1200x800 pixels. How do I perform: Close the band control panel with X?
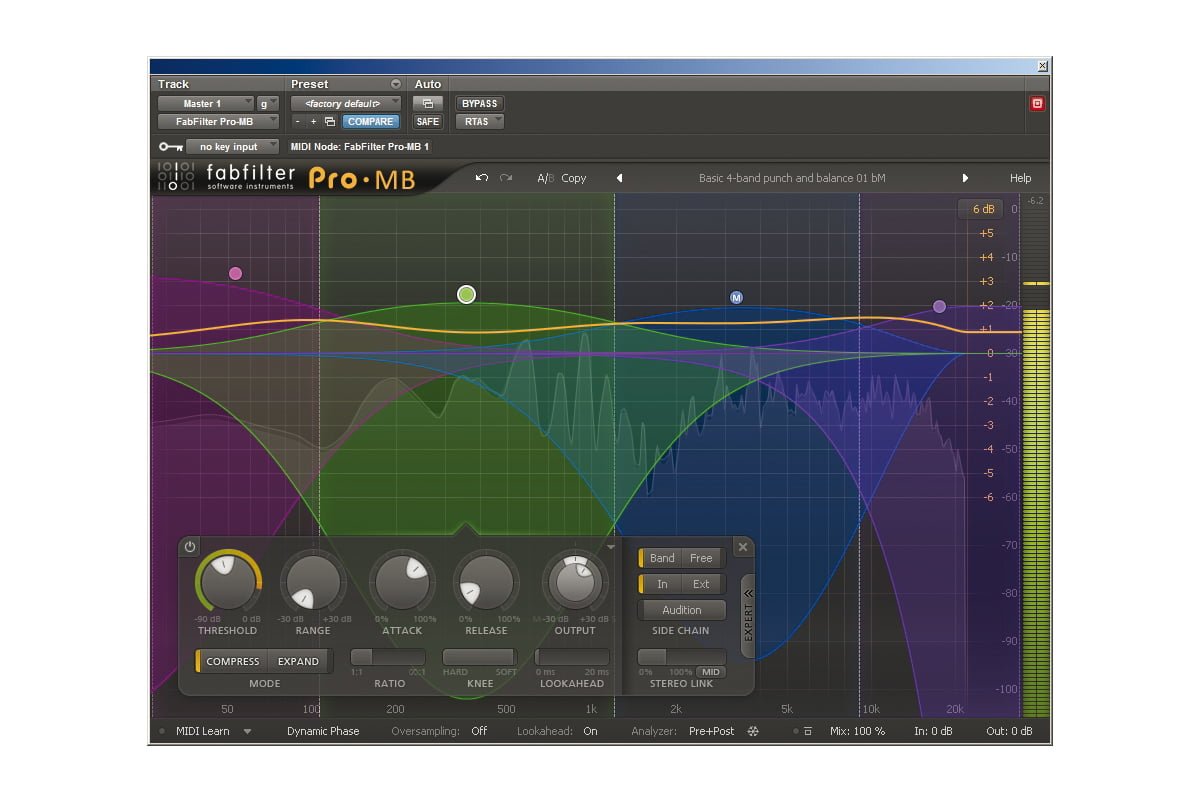pyautogui.click(x=742, y=547)
